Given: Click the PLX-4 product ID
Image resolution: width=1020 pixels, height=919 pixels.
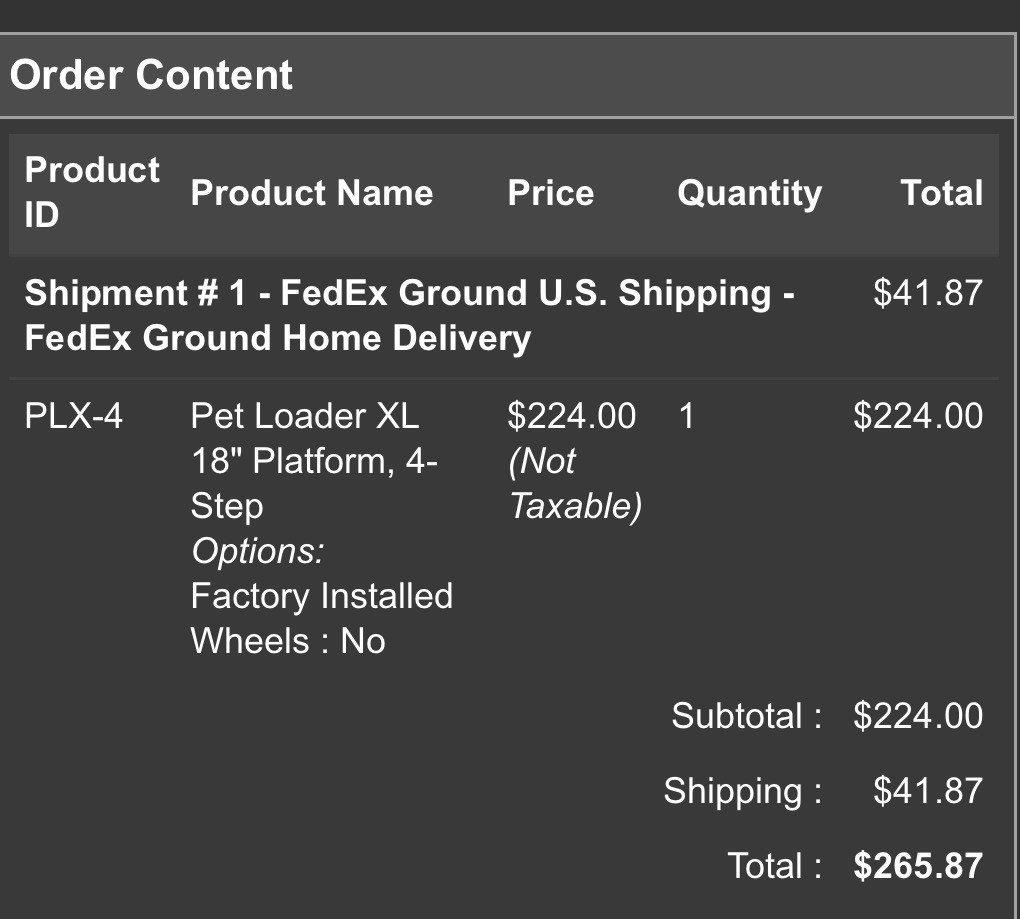Looking at the screenshot, I should click(73, 416).
